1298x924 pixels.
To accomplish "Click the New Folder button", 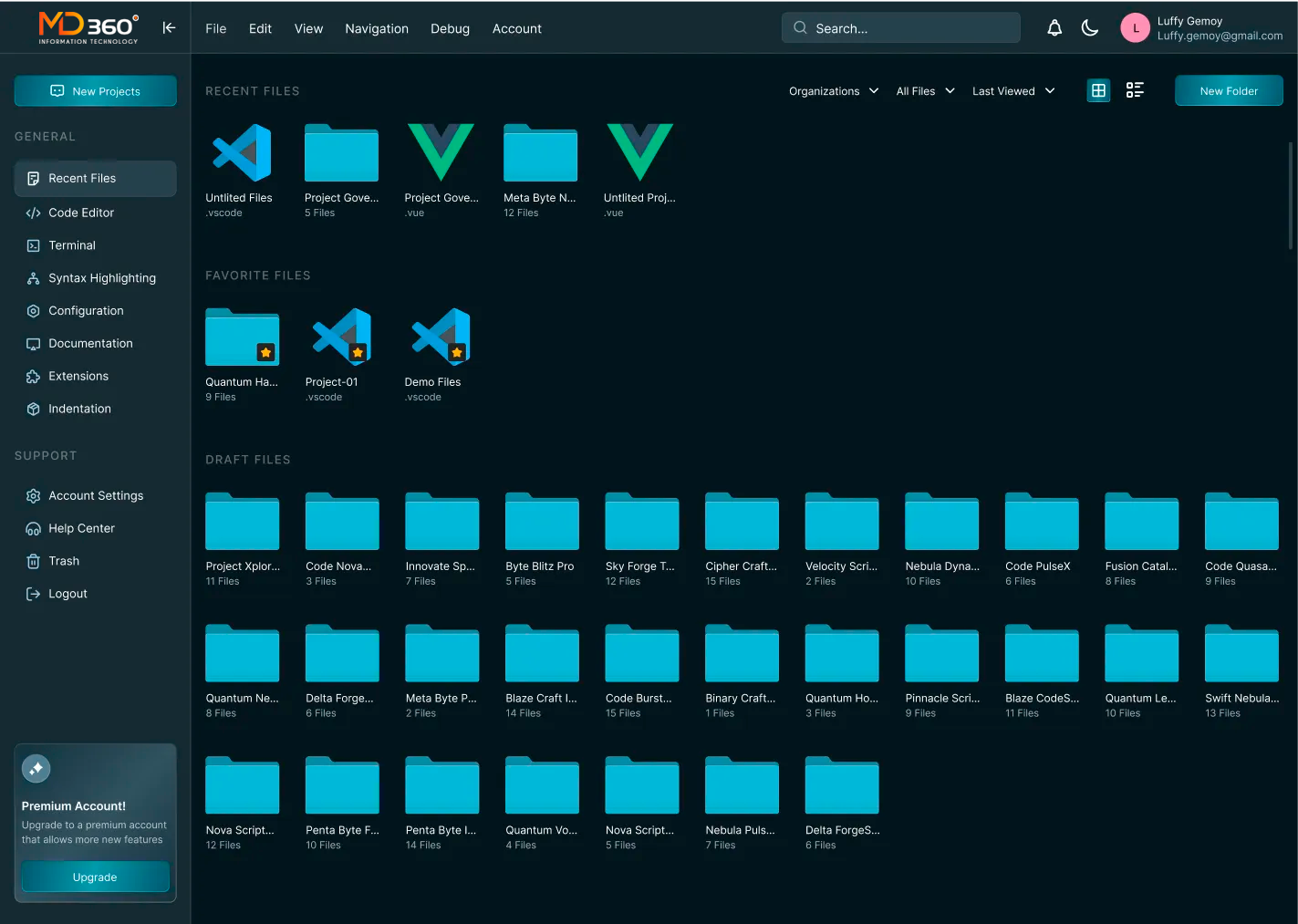I will tap(1228, 91).
